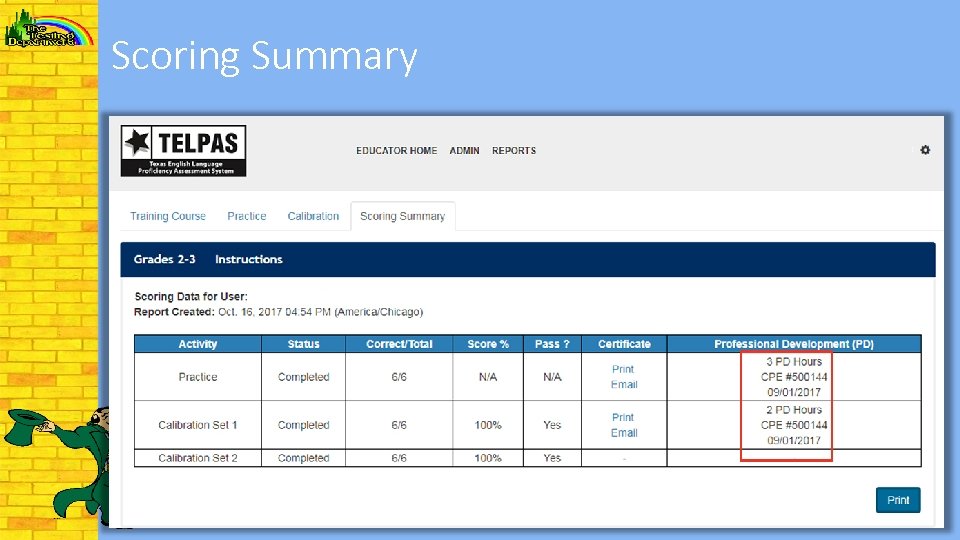Click Print link in Calibration Set 1 row
Screen dimensions: 960x540
pyautogui.click(x=623, y=418)
